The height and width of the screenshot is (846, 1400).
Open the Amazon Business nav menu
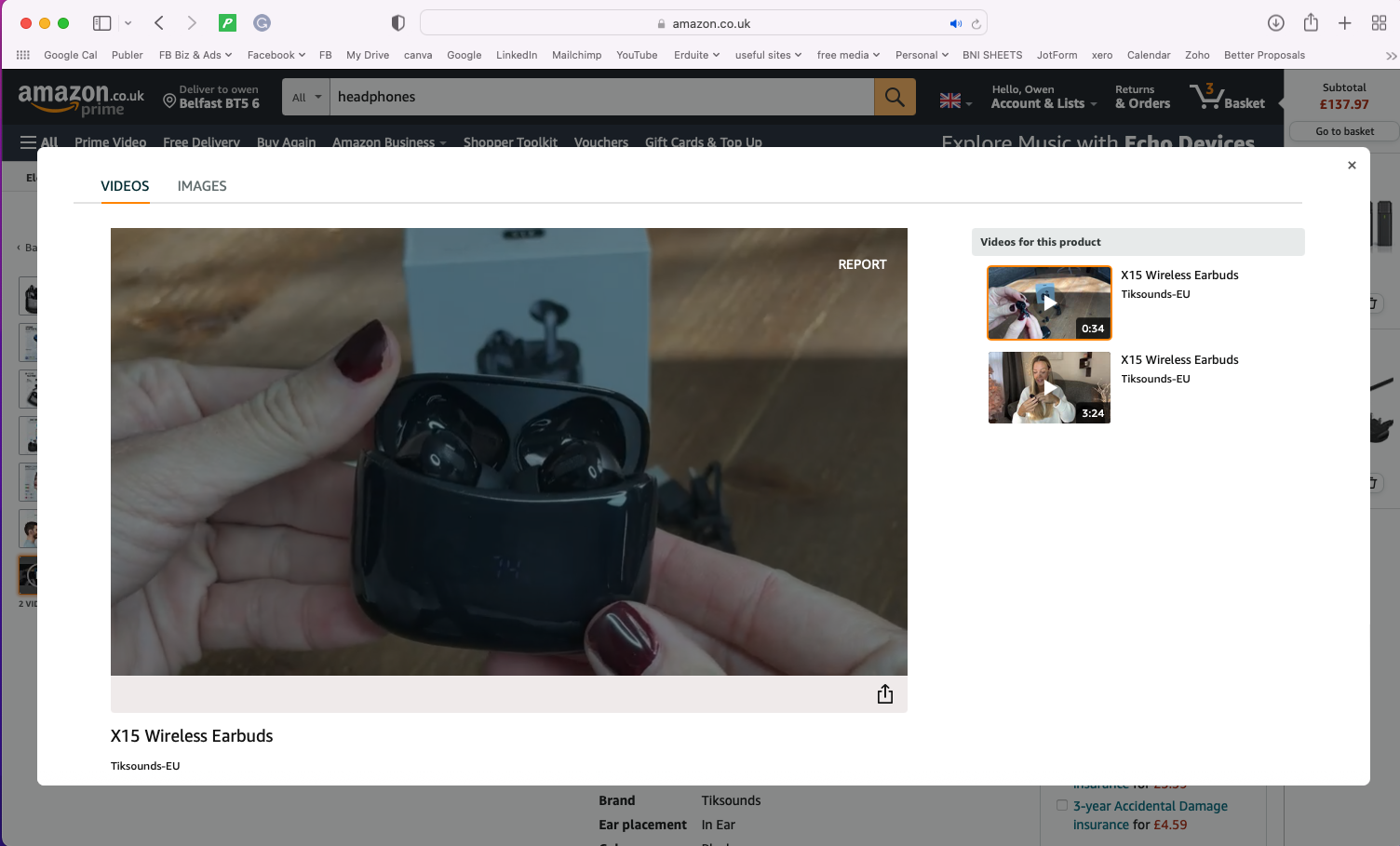[389, 142]
